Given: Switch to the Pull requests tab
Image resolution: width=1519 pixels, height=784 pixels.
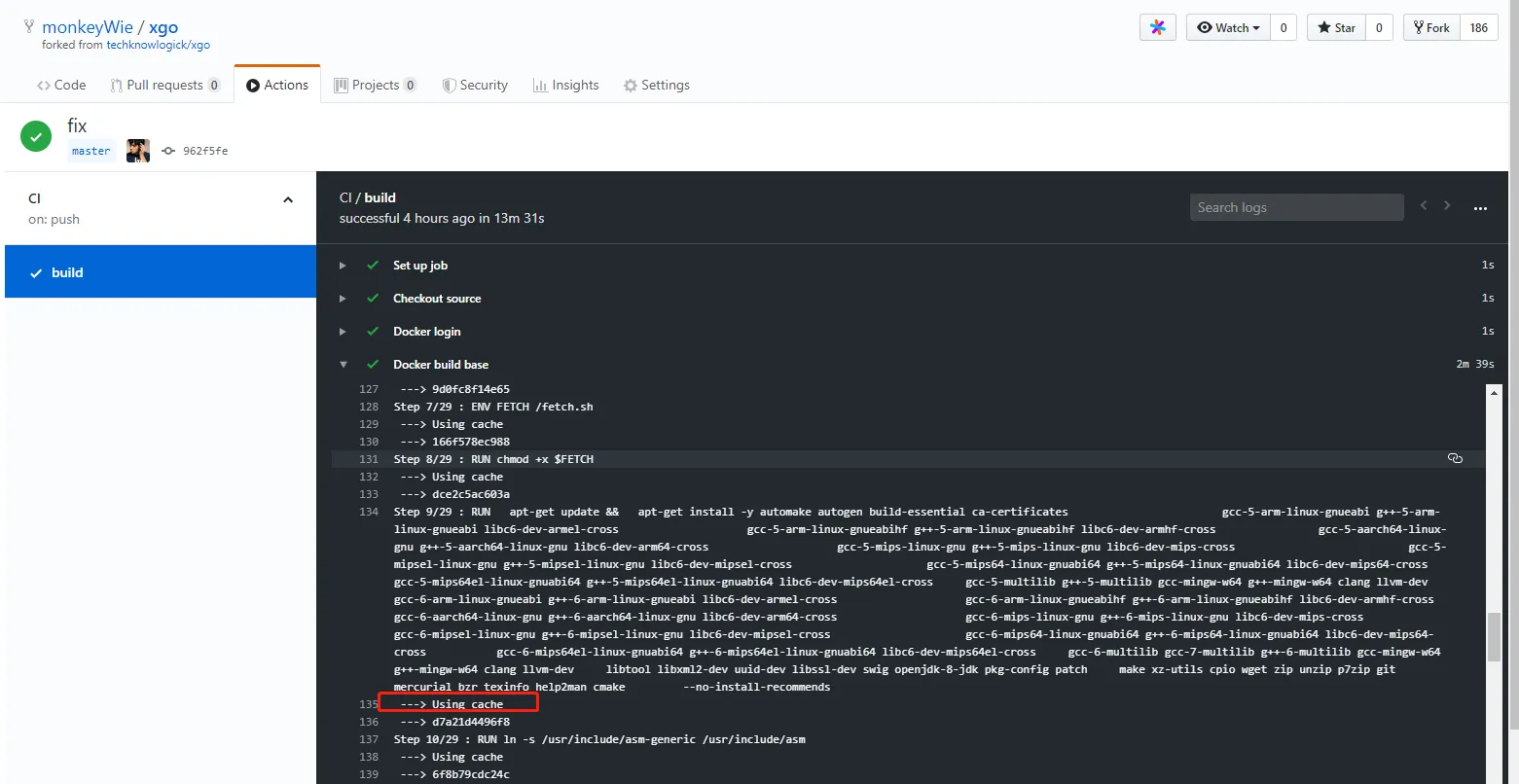Looking at the screenshot, I should point(164,86).
